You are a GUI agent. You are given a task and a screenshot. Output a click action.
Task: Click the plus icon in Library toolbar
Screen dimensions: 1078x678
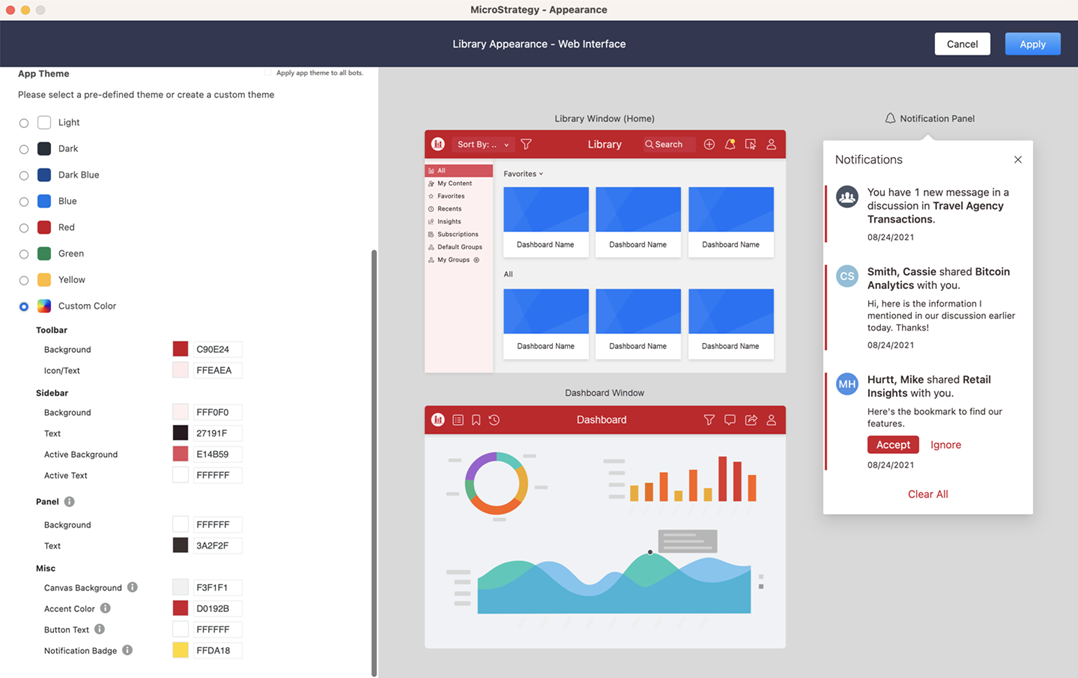pos(709,145)
